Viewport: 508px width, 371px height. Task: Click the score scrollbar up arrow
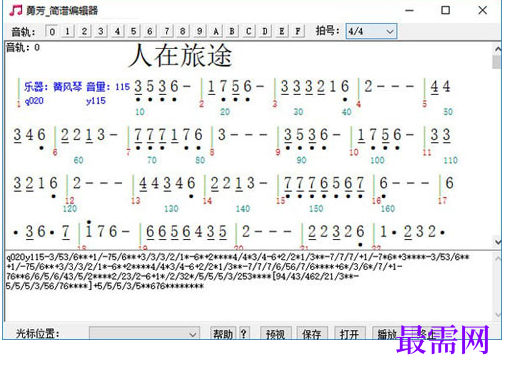pyautogui.click(x=497, y=49)
